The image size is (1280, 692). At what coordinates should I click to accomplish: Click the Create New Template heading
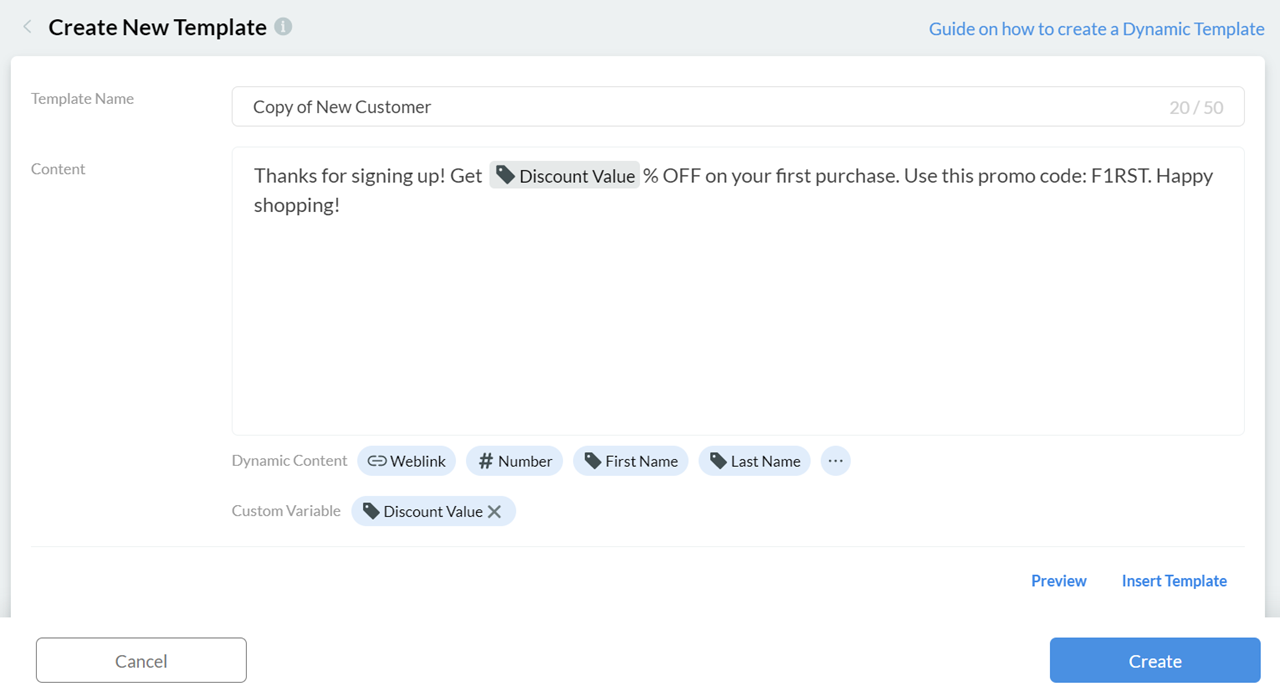coord(157,27)
